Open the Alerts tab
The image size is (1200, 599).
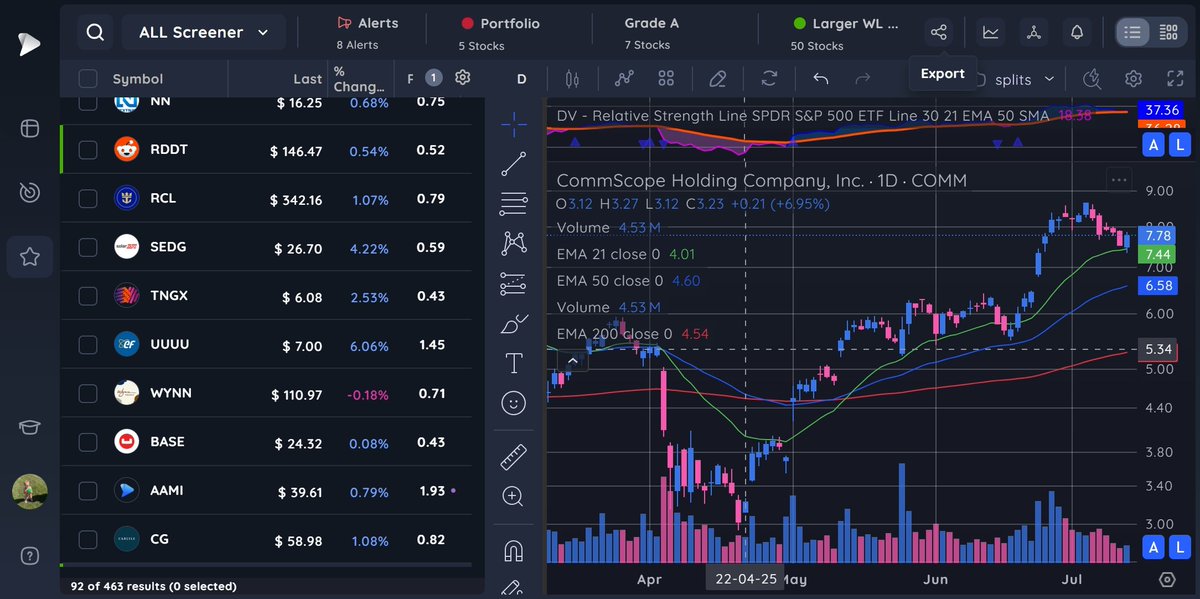tap(368, 32)
